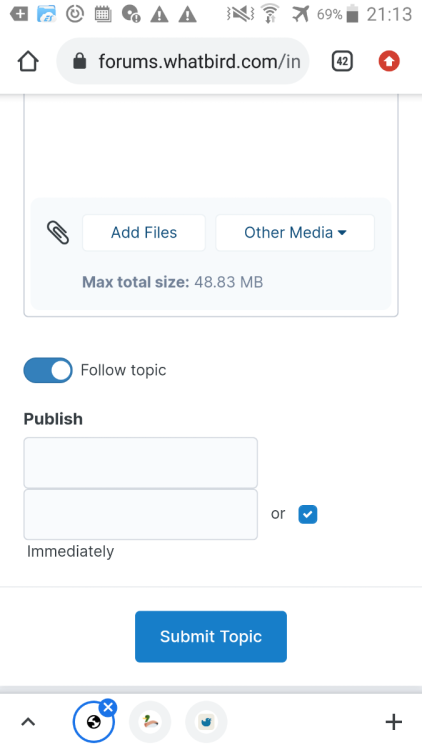The height and width of the screenshot is (750, 422).
Task: Switch to the blue bird icon tab
Action: (x=206, y=722)
